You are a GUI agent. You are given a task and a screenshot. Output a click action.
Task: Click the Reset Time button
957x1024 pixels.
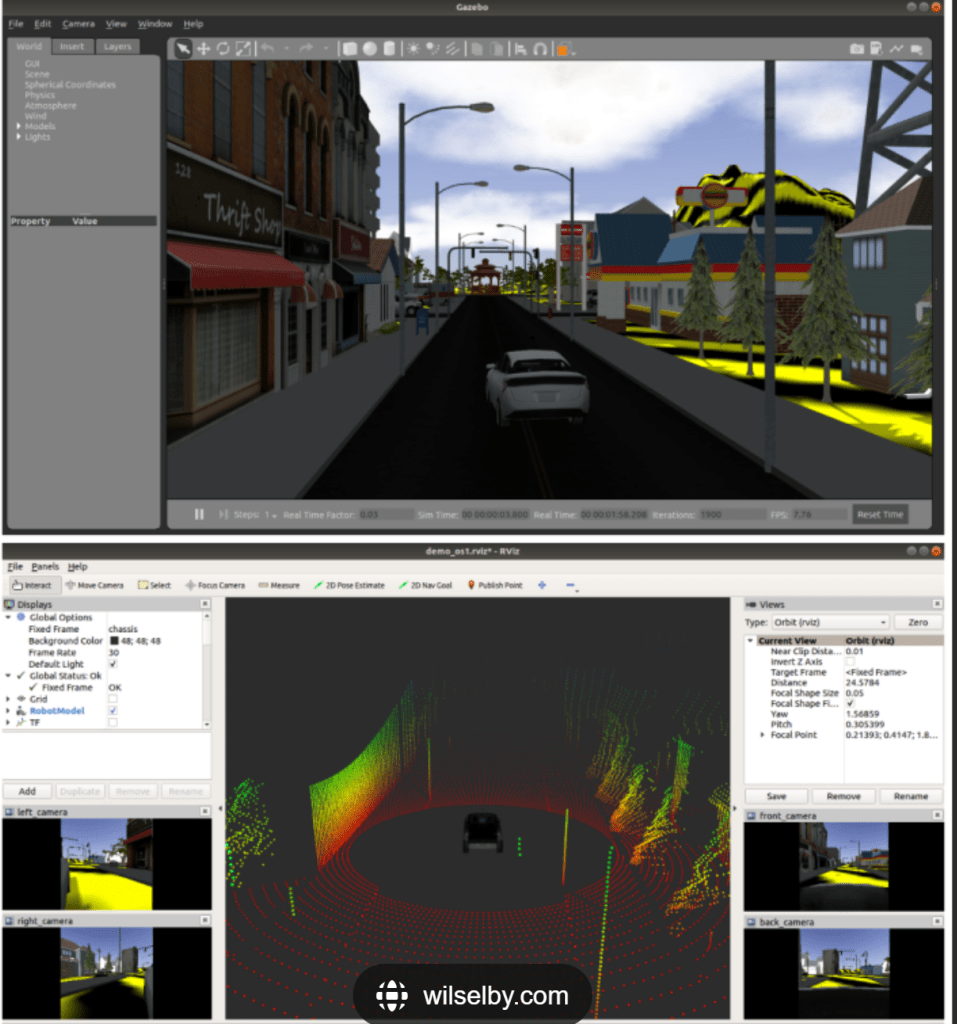point(880,514)
